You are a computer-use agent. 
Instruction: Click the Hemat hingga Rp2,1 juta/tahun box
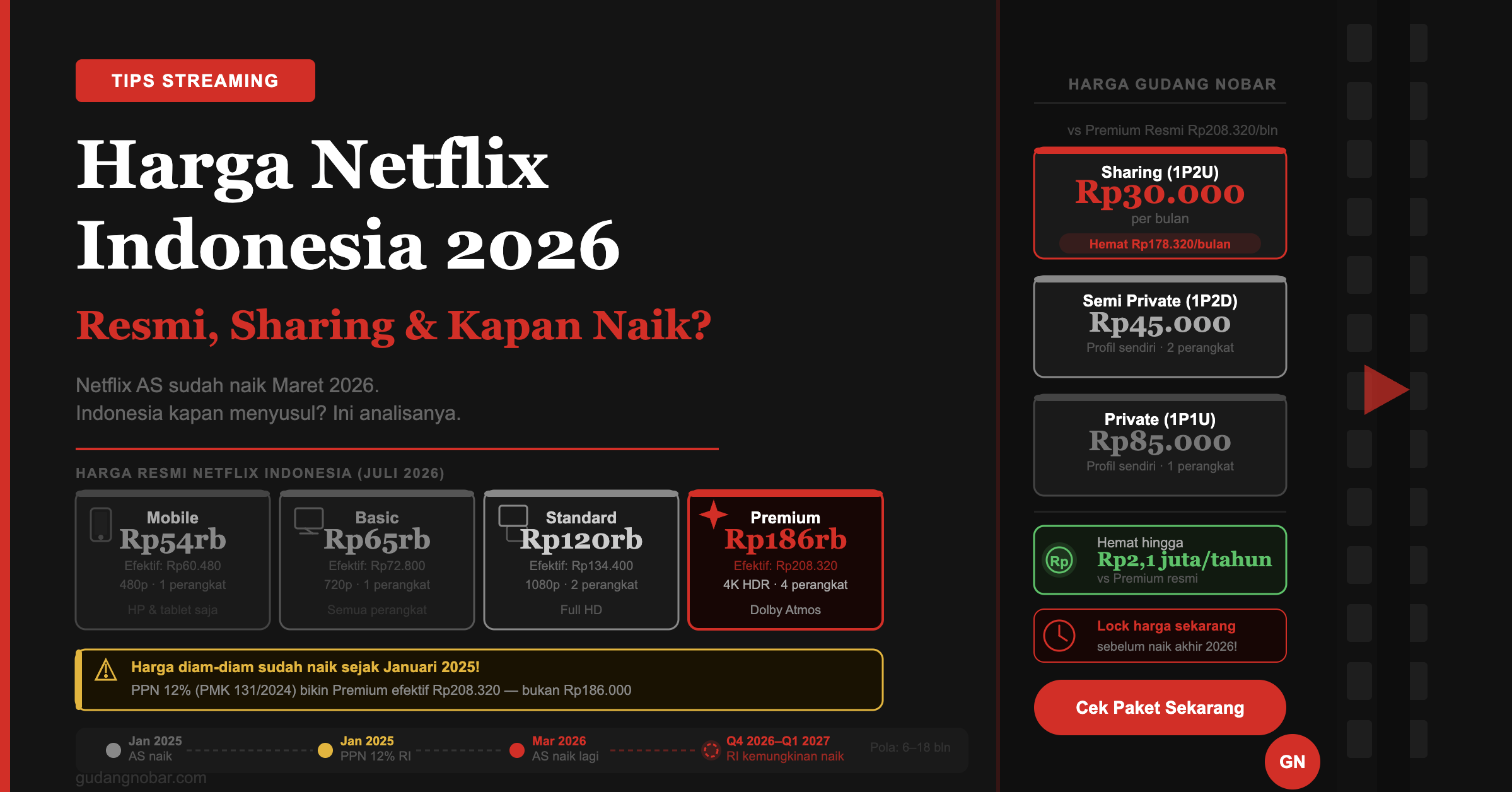tap(1160, 560)
